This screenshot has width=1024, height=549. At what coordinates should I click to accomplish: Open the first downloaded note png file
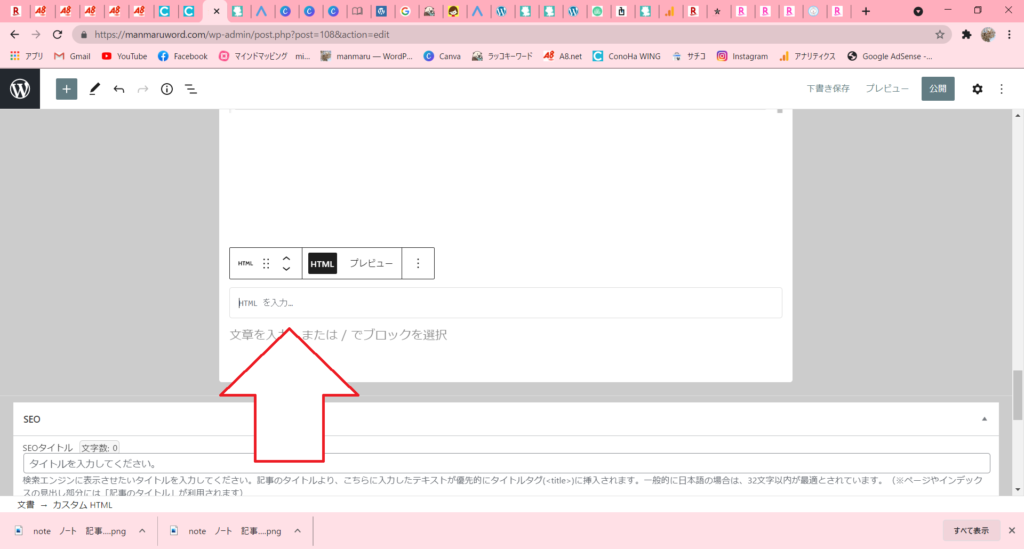tap(72, 531)
